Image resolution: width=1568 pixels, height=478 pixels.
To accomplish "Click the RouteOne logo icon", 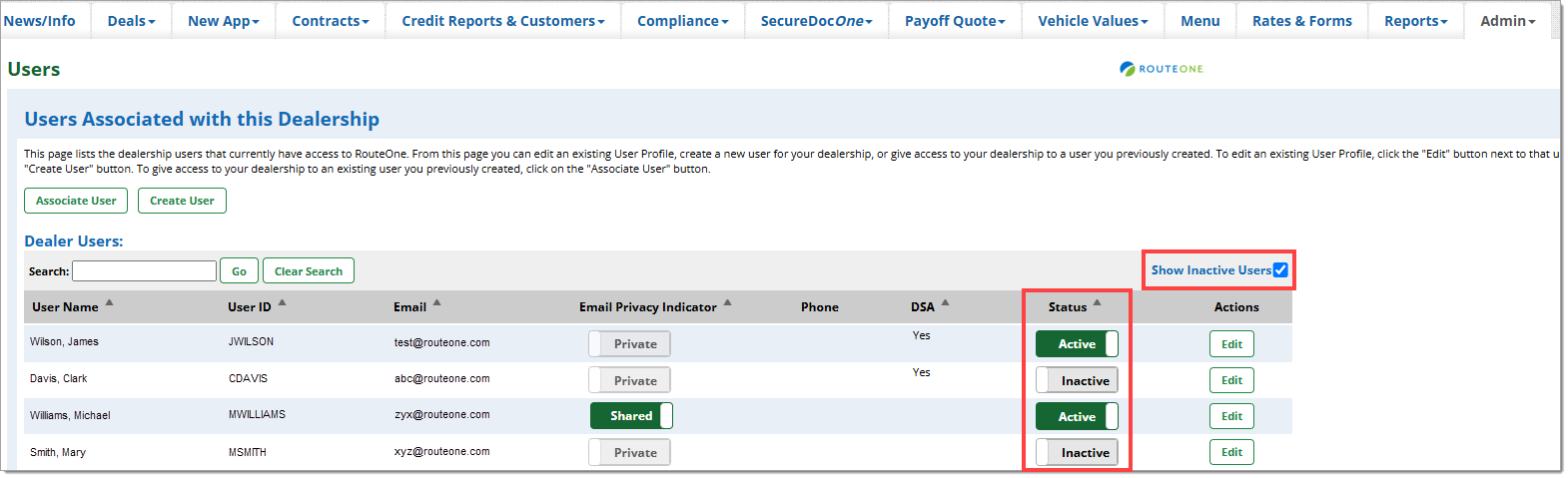I will pyautogui.click(x=1128, y=69).
